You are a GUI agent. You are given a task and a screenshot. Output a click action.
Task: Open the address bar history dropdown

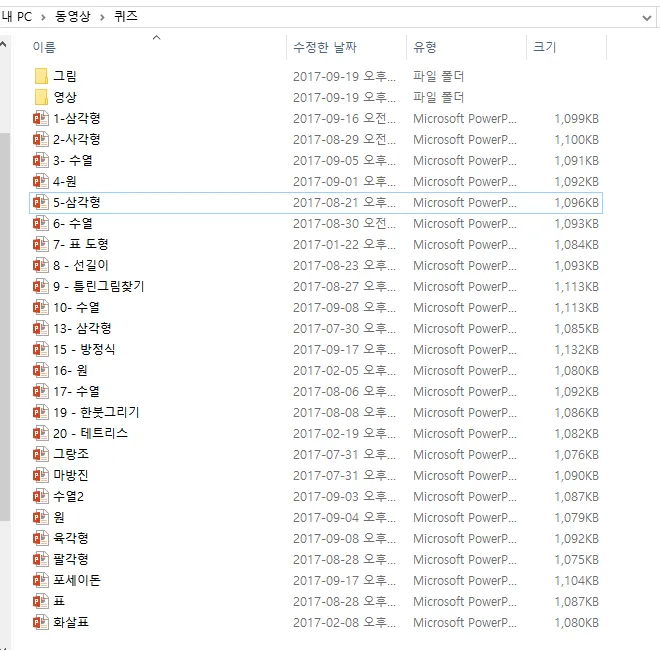[x=647, y=18]
